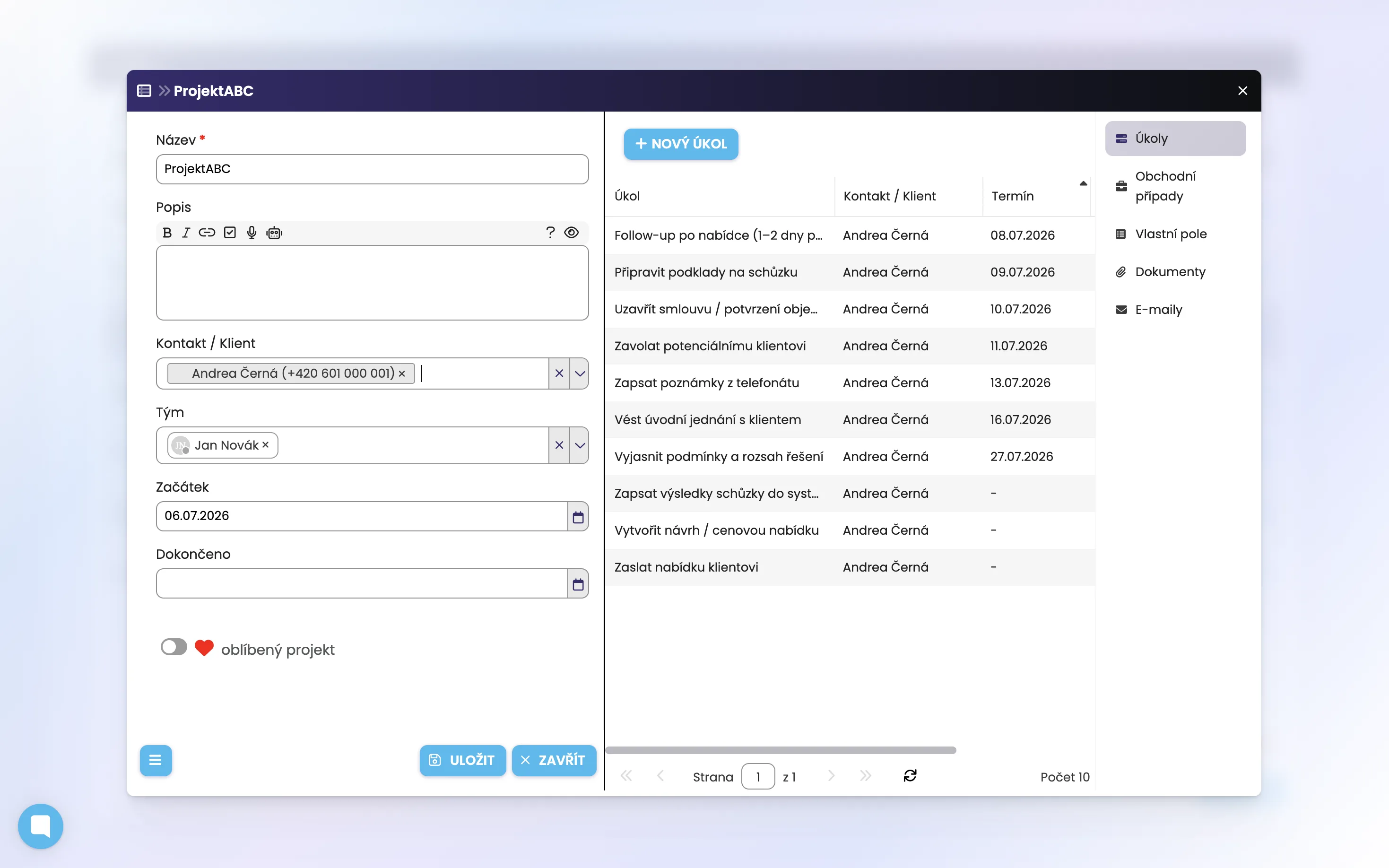Click the heart icon for favorite project
The height and width of the screenshot is (868, 1389).
pos(204,648)
